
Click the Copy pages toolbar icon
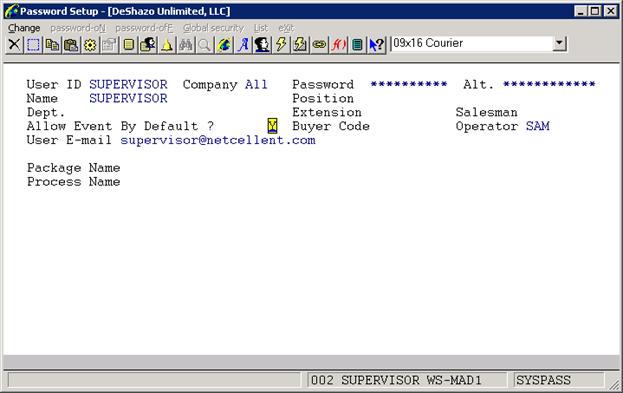52,45
